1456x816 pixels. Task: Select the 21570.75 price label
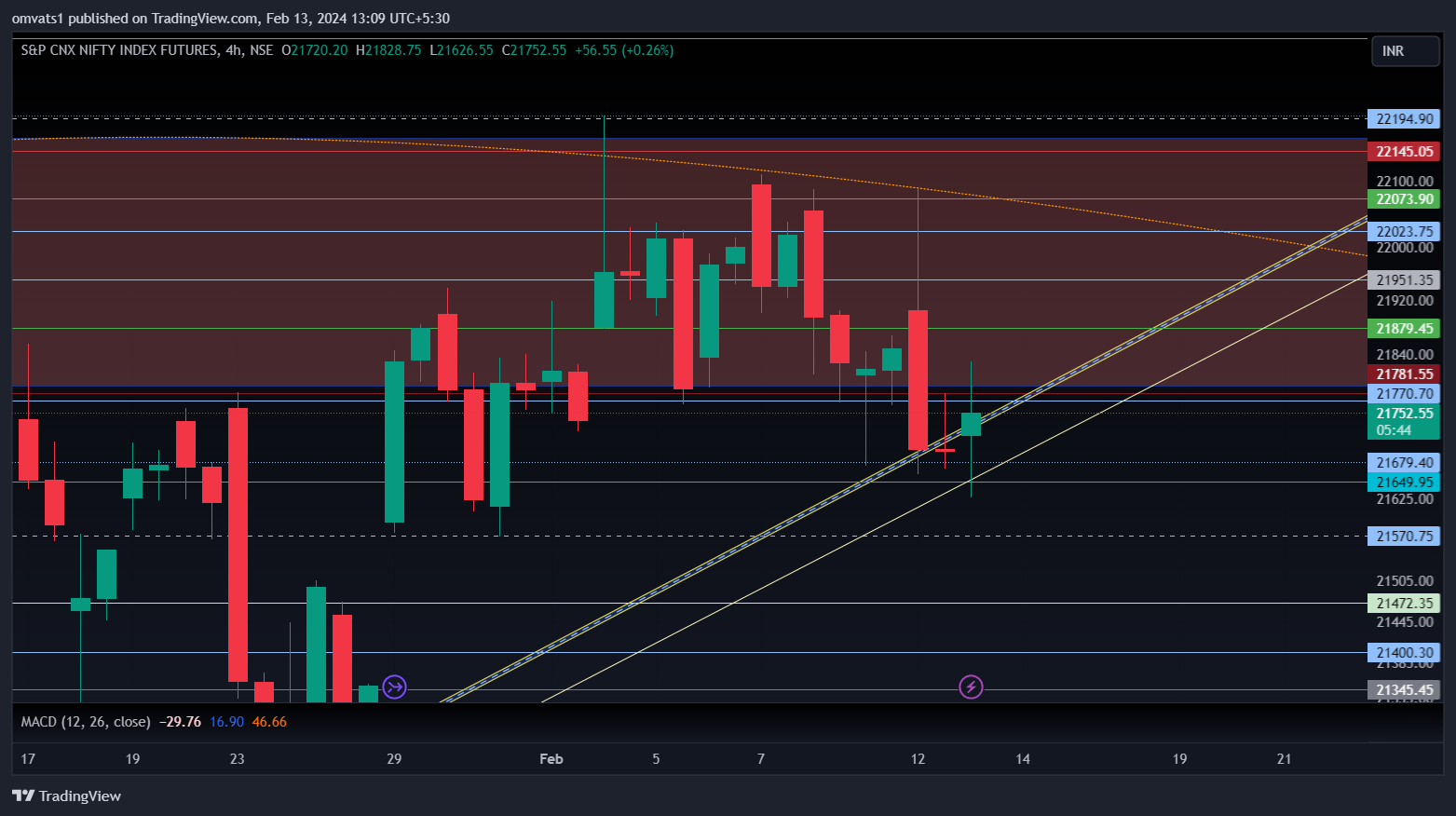pos(1404,537)
